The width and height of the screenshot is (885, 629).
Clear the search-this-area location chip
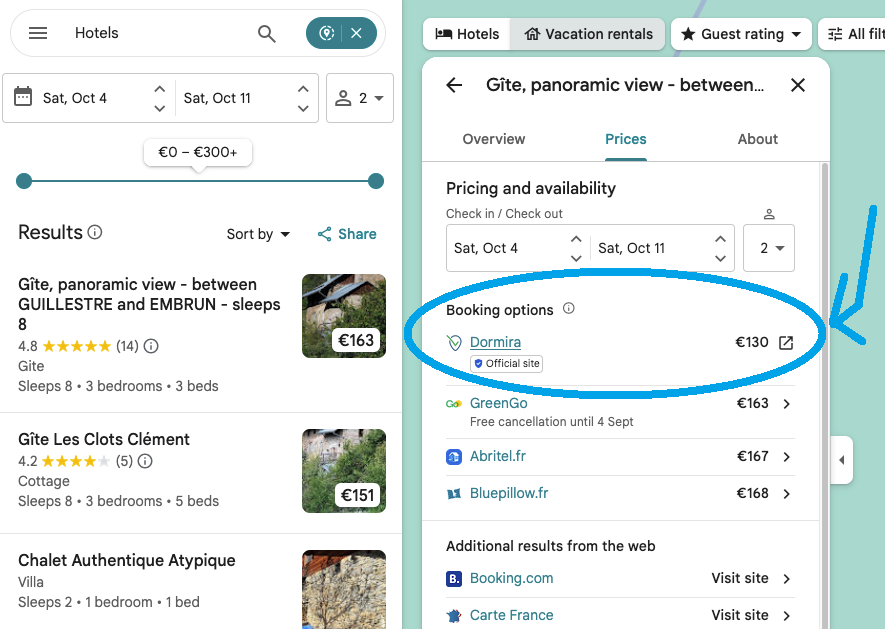point(357,33)
